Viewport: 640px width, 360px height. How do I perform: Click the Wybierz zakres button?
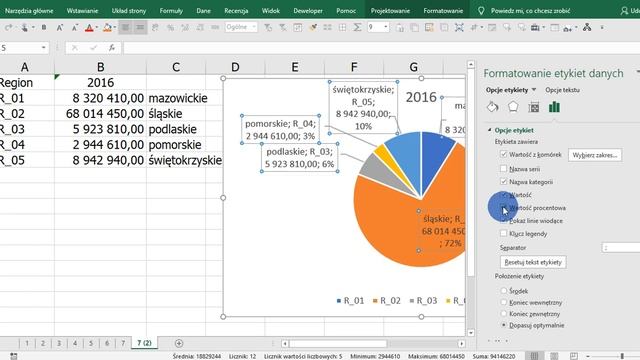point(595,155)
